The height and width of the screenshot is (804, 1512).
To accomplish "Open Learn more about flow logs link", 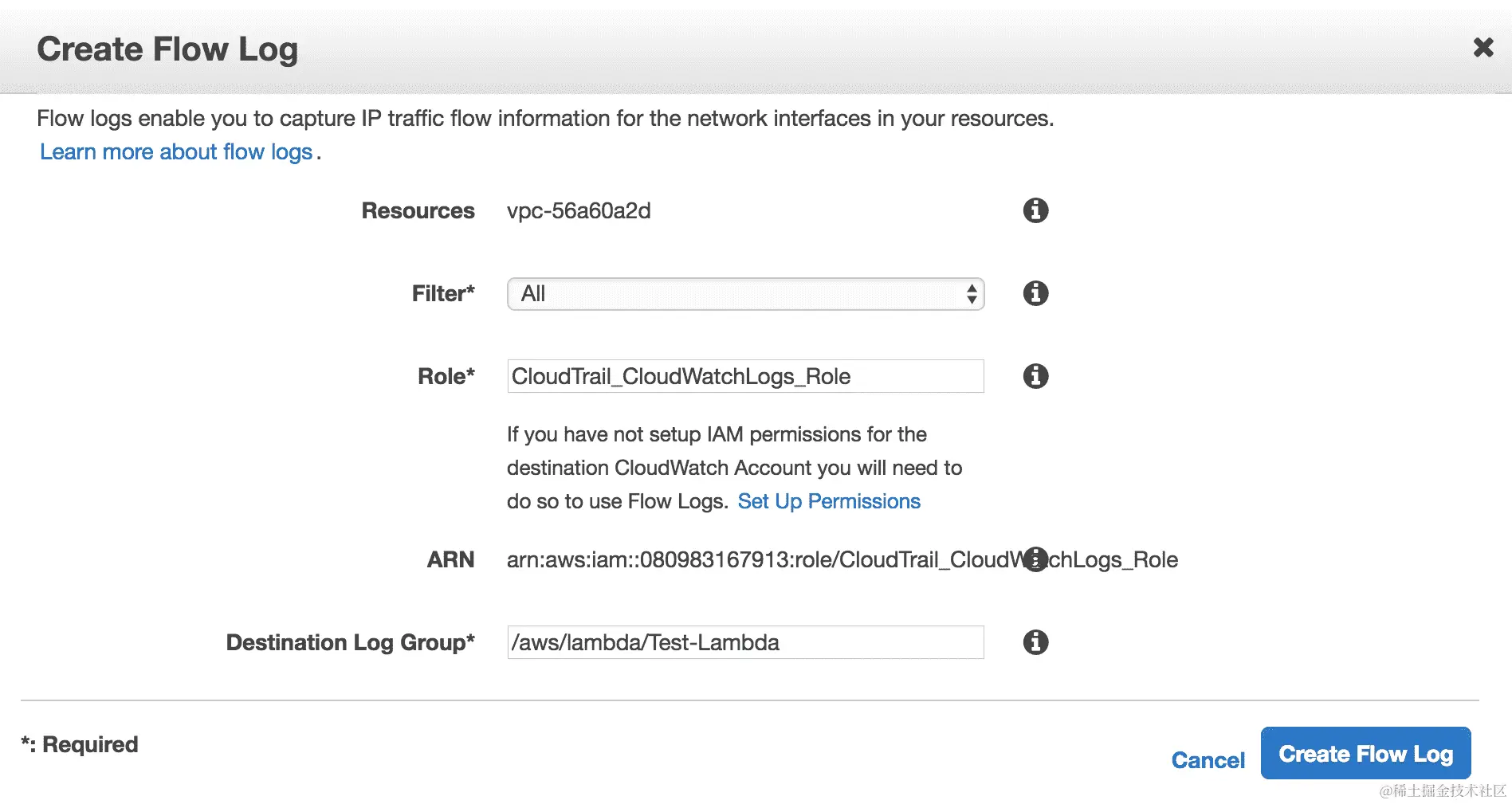I will [x=176, y=152].
